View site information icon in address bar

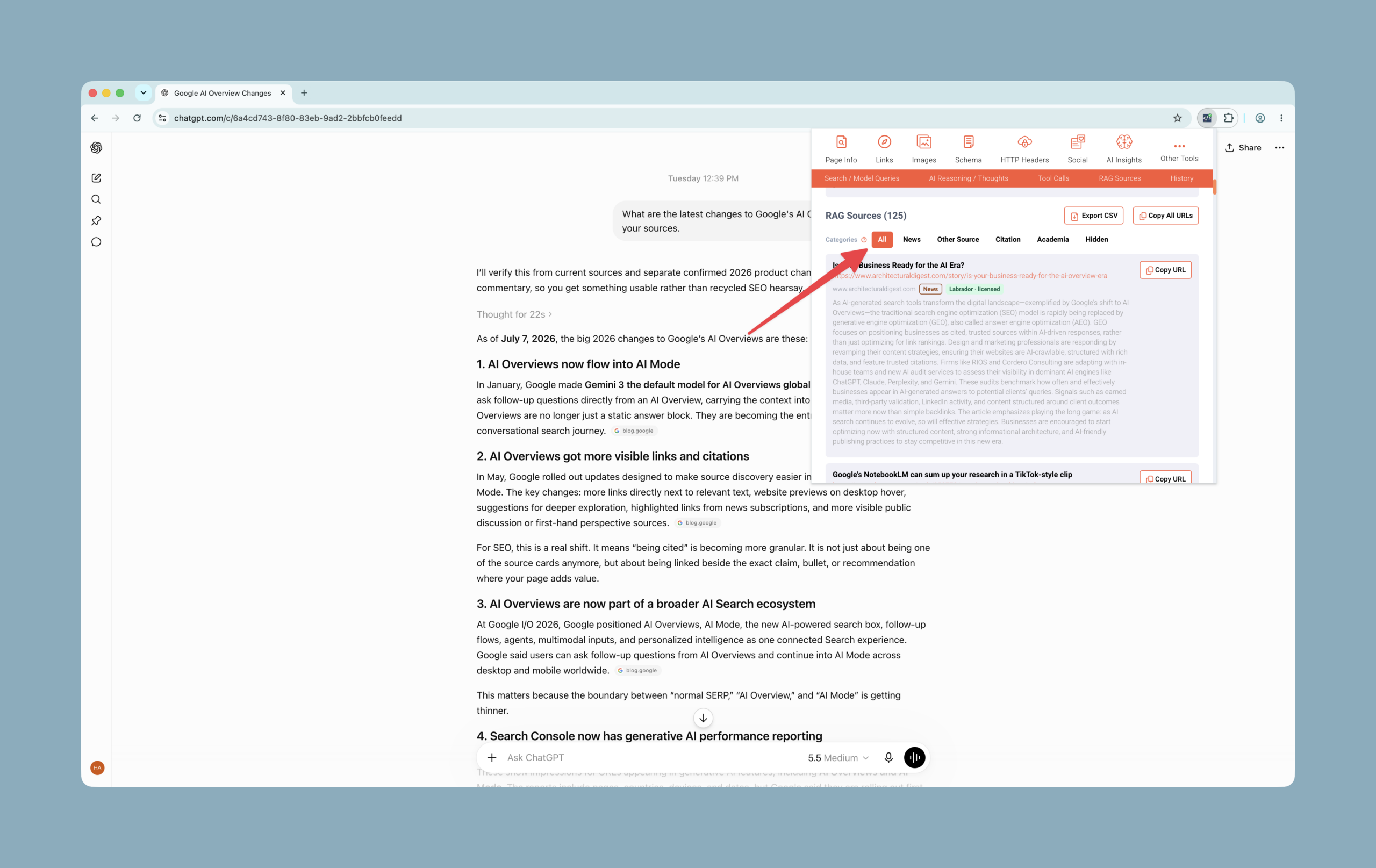coord(162,118)
